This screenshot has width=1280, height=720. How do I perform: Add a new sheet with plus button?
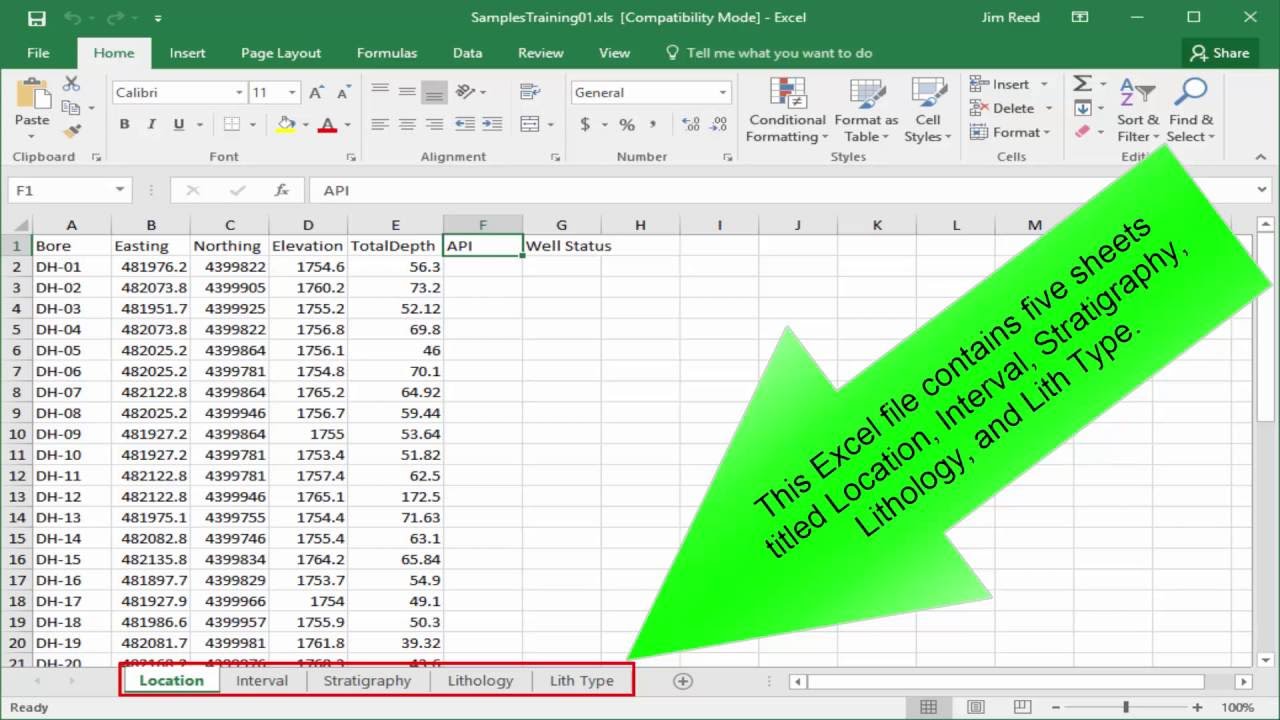(683, 681)
